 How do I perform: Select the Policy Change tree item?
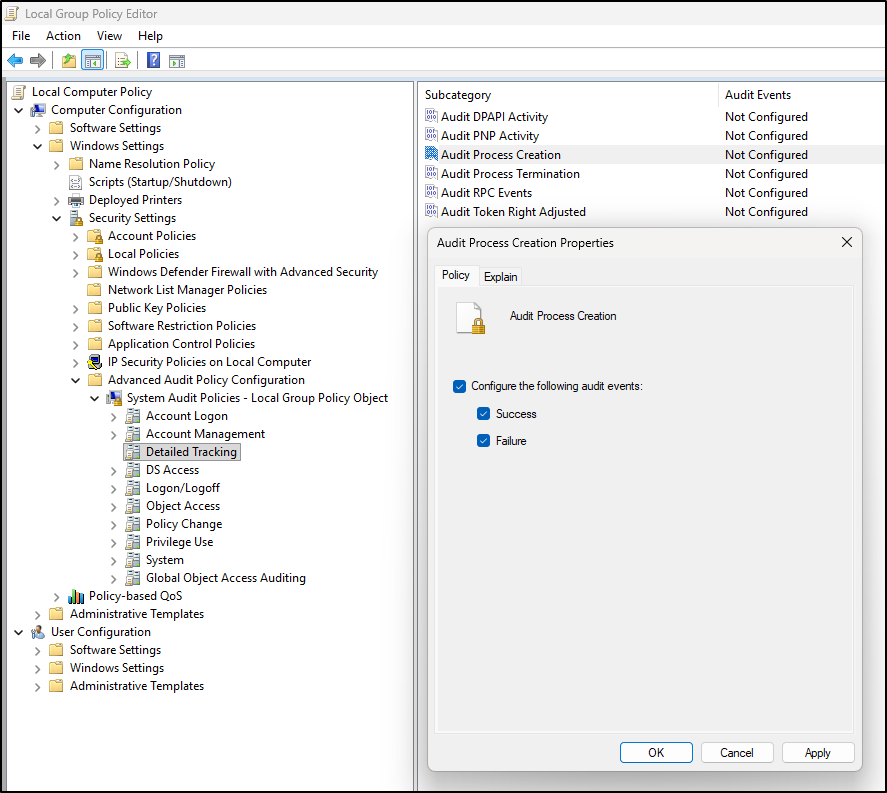(184, 524)
